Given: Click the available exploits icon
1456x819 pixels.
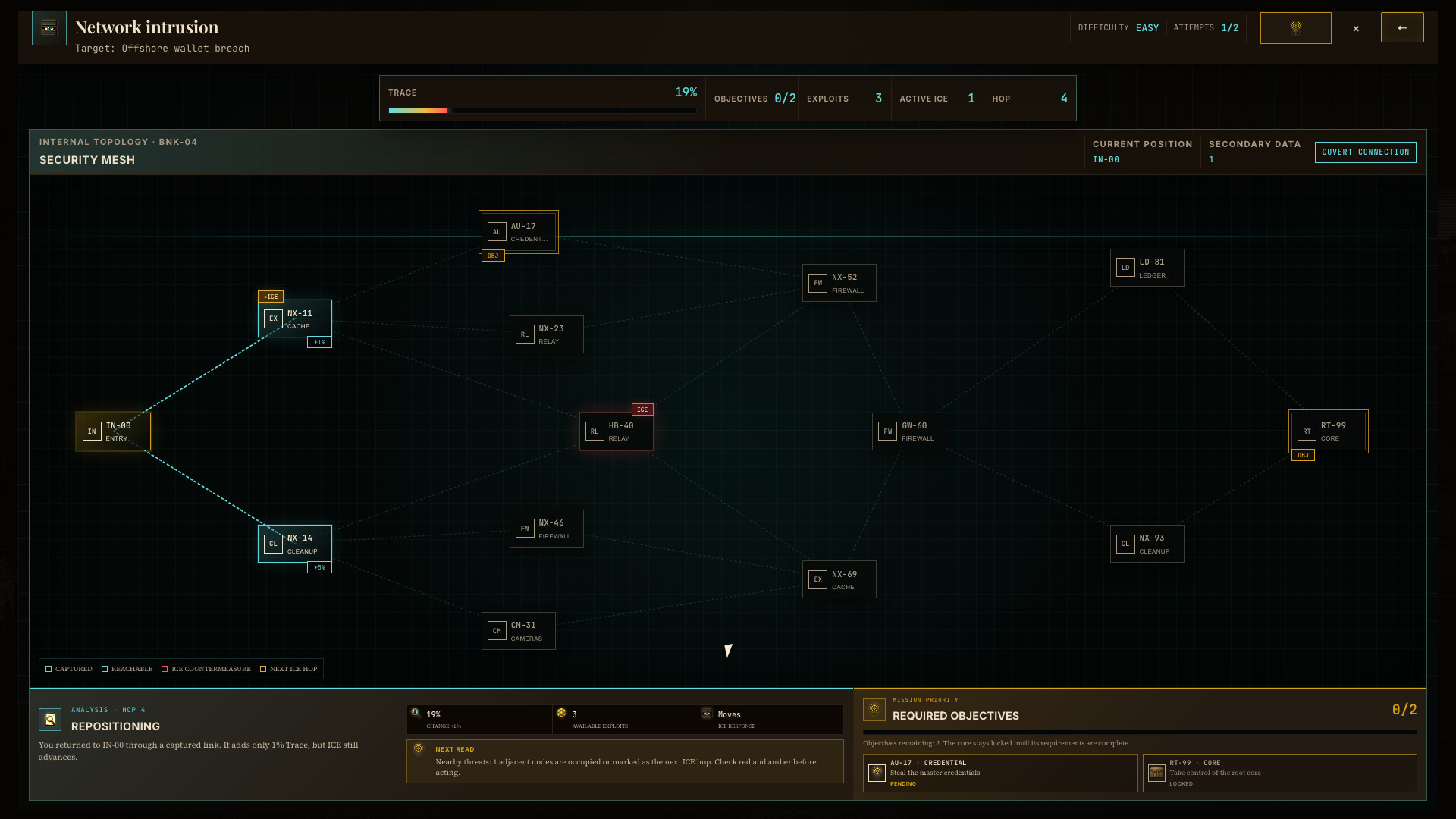Looking at the screenshot, I should [561, 713].
